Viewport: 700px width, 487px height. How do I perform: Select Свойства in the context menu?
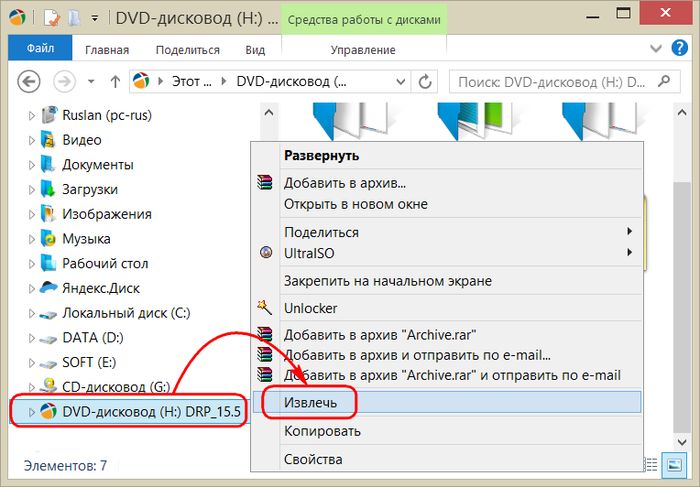[x=312, y=459]
